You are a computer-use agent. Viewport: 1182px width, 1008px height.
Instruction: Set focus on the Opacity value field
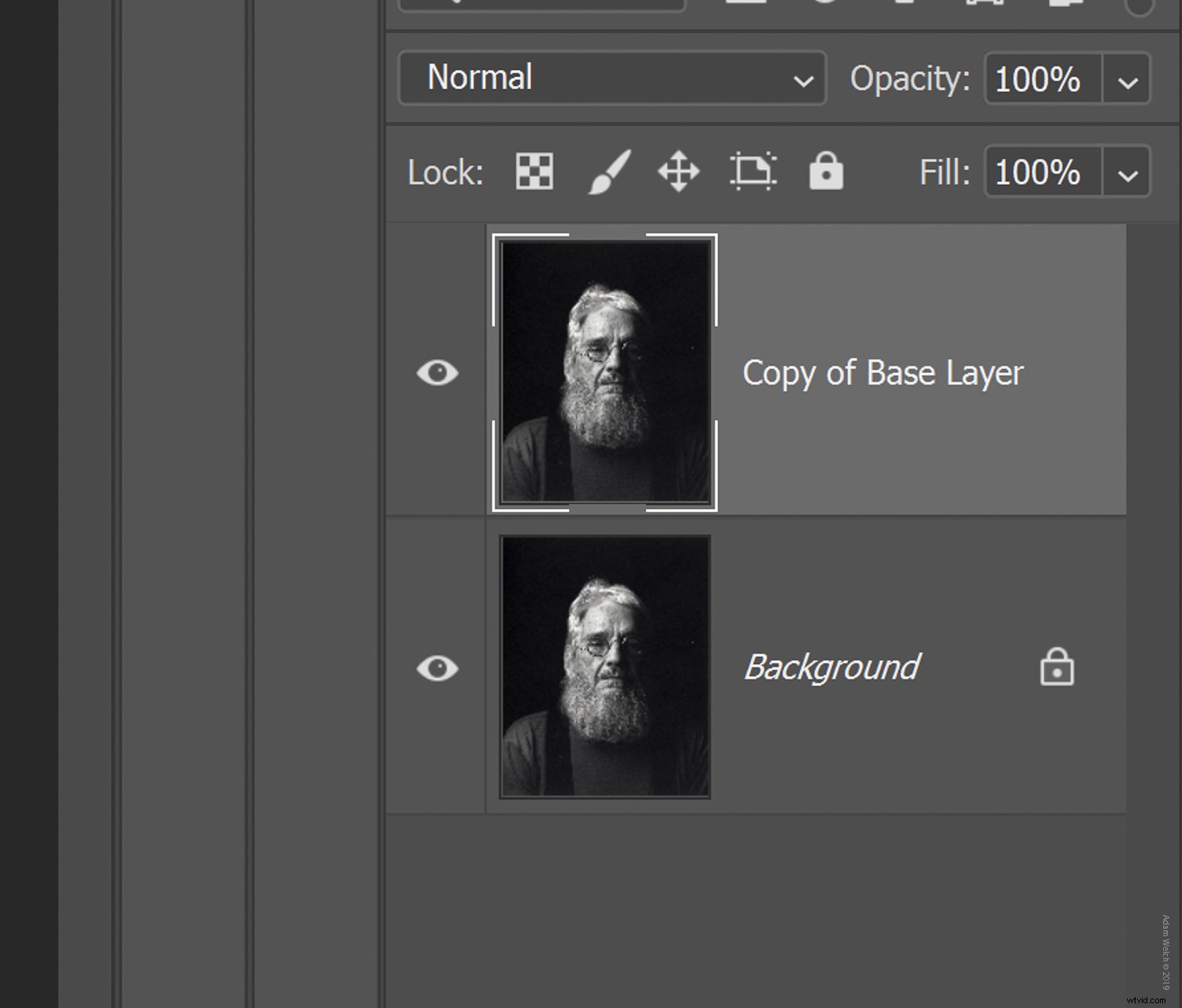(1037, 79)
